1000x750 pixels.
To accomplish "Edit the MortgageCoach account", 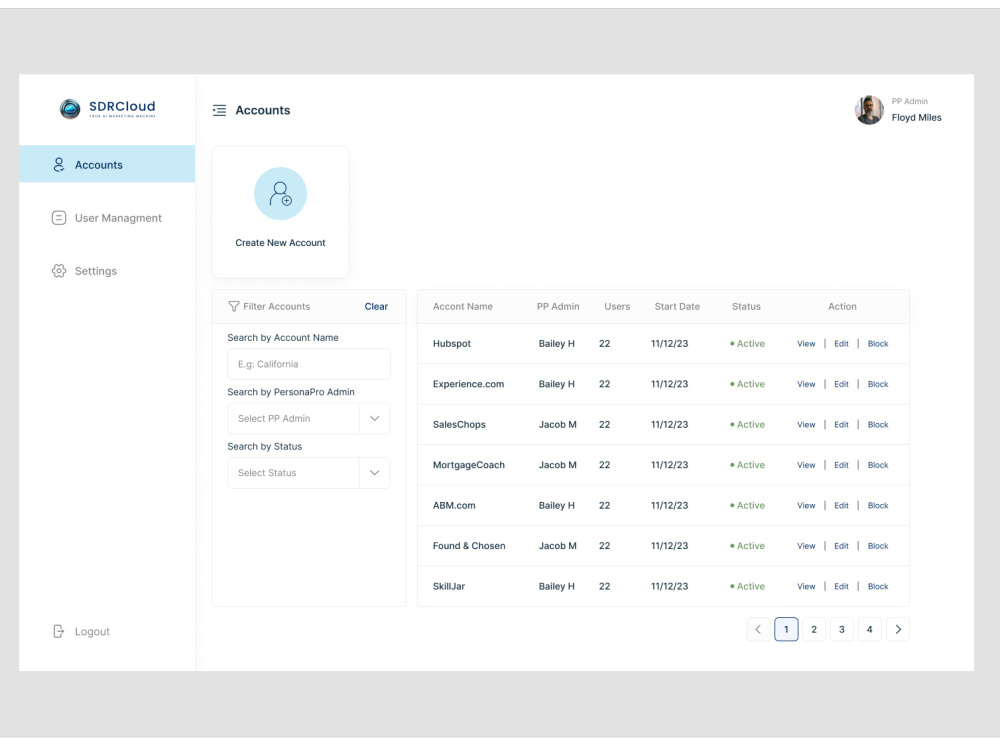I will [841, 465].
